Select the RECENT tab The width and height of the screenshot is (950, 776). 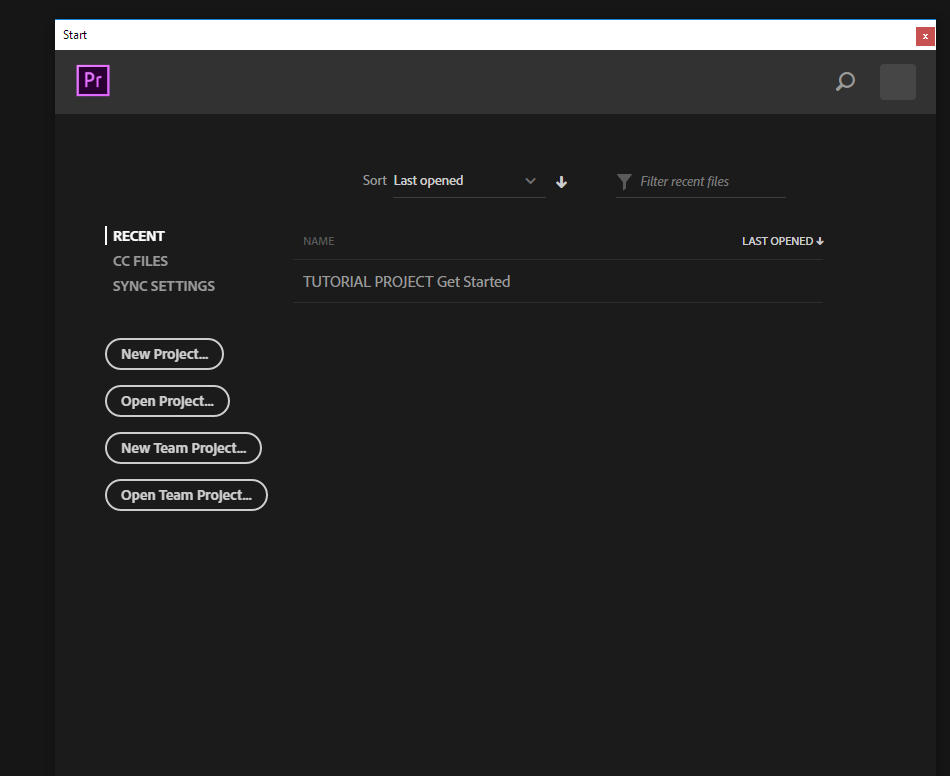pos(139,236)
